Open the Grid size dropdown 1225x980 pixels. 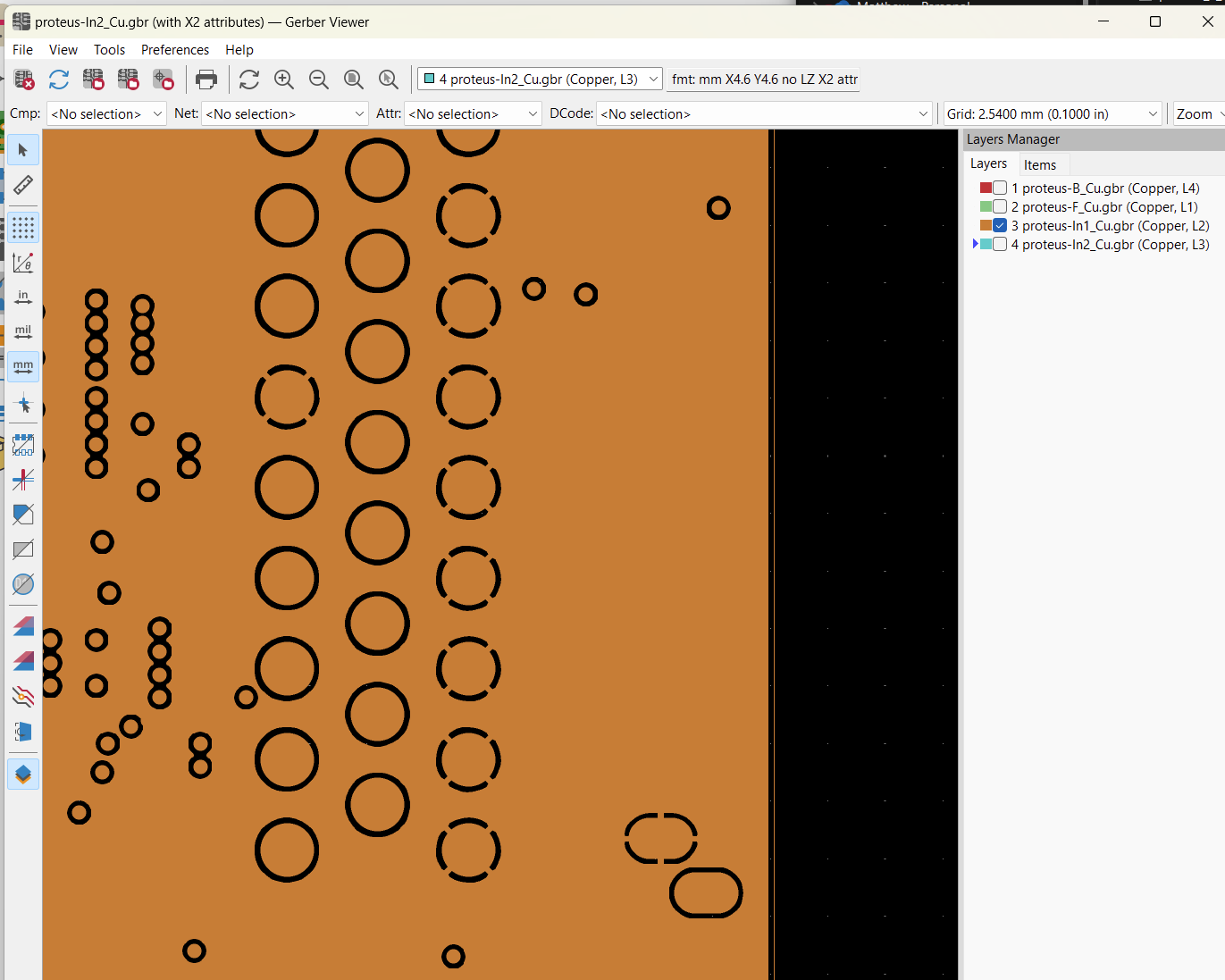pos(1053,114)
